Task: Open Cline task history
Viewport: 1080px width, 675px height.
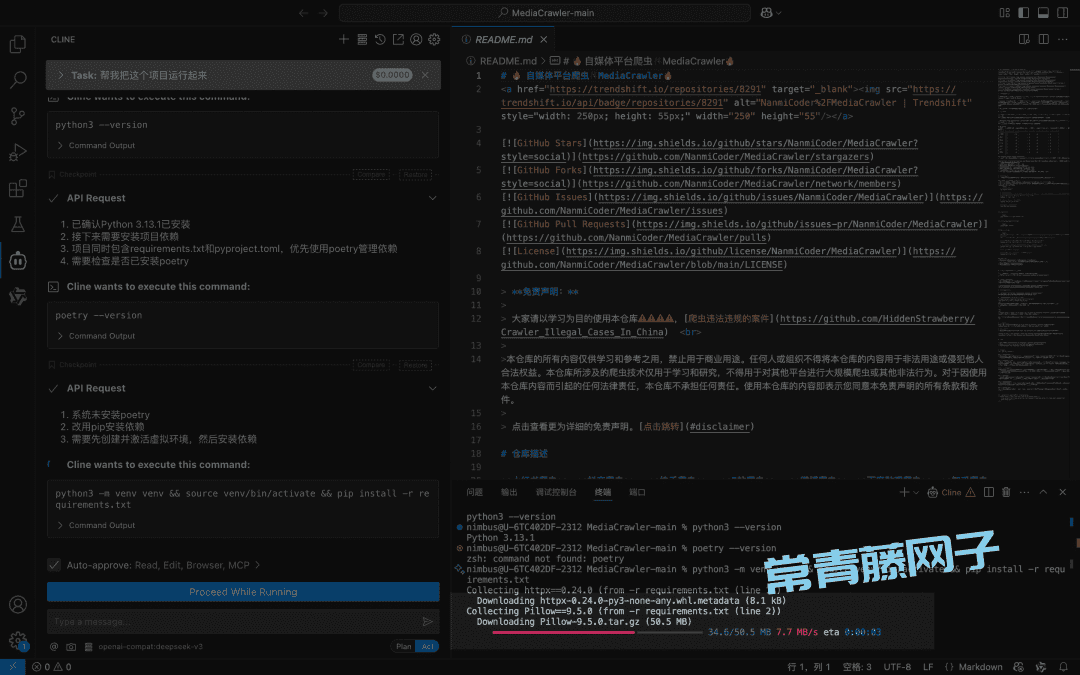Action: (380, 39)
